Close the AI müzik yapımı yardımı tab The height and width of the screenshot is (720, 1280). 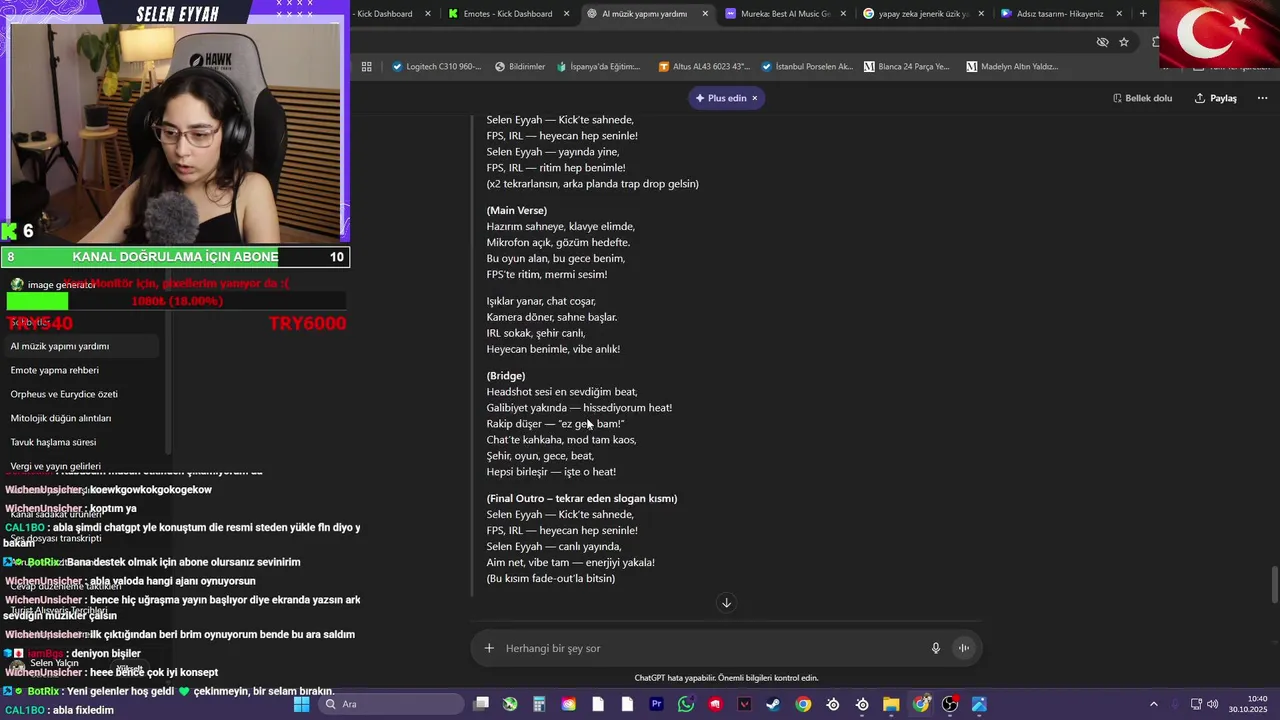pos(705,14)
